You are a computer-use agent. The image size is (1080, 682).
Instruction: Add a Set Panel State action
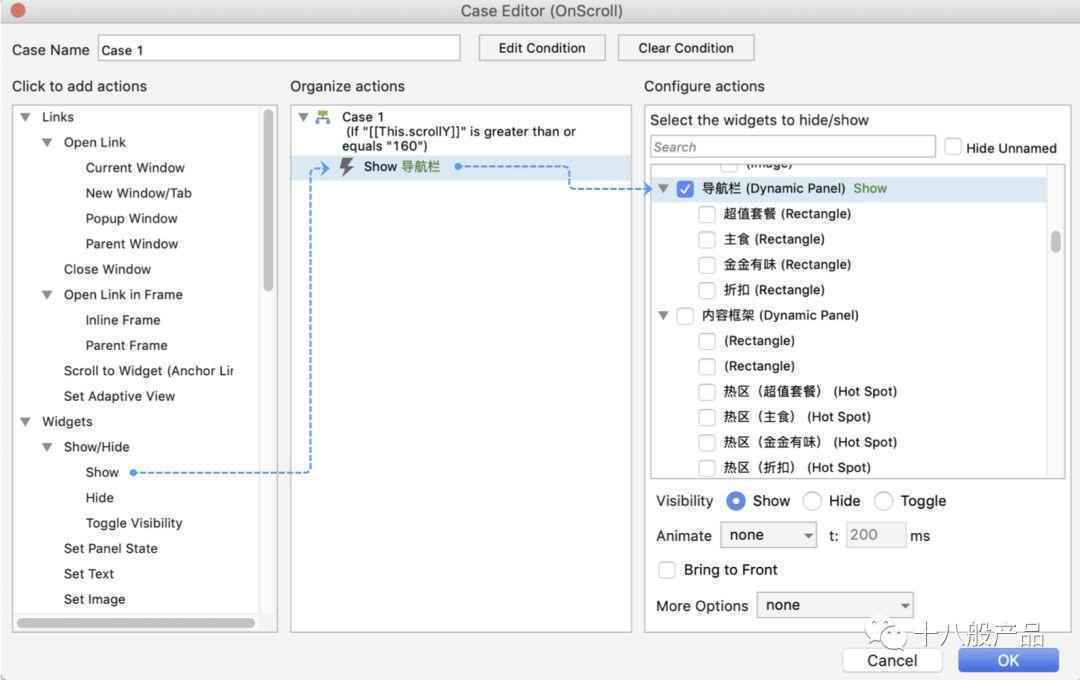tap(111, 549)
